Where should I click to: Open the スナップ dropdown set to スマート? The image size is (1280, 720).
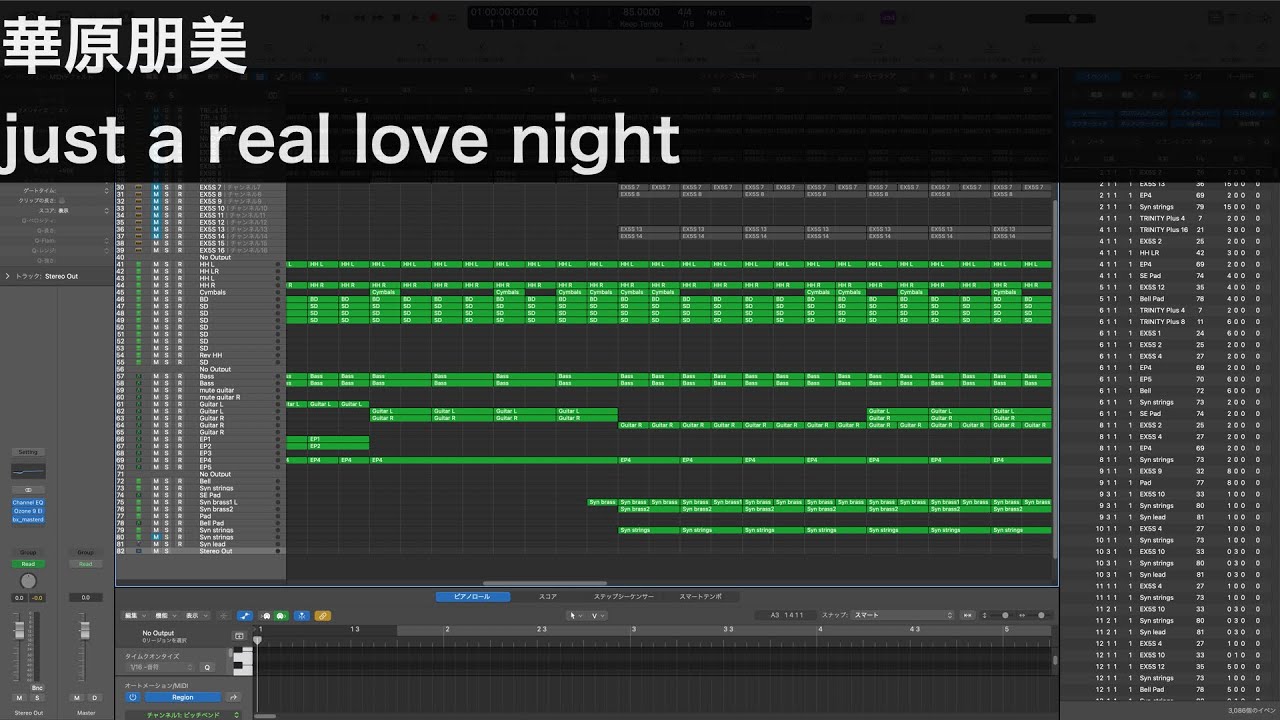[x=904, y=615]
